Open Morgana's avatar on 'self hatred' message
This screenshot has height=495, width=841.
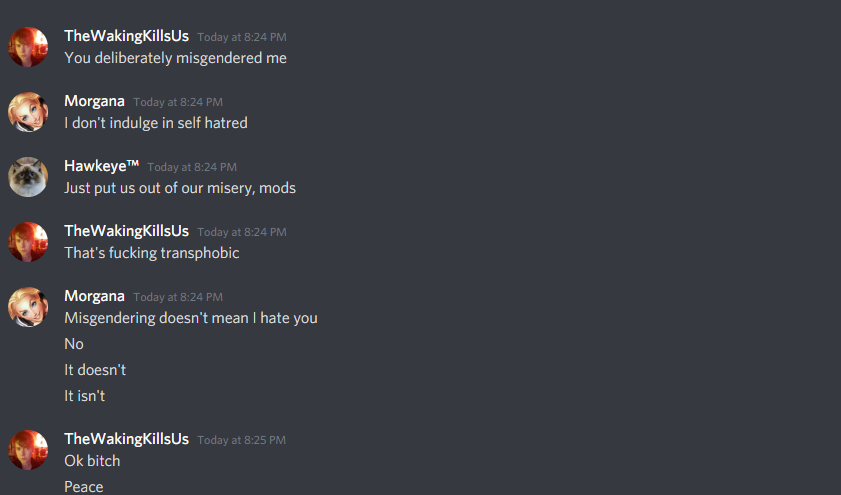[x=28, y=112]
